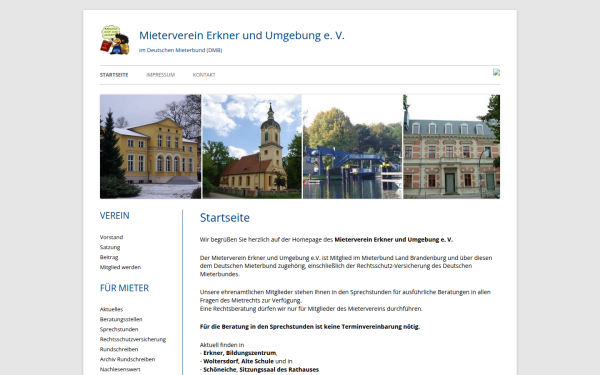Click paragraph starting 'Der Mieterverein Erkner'
The width and height of the screenshot is (600, 375).
[346, 266]
